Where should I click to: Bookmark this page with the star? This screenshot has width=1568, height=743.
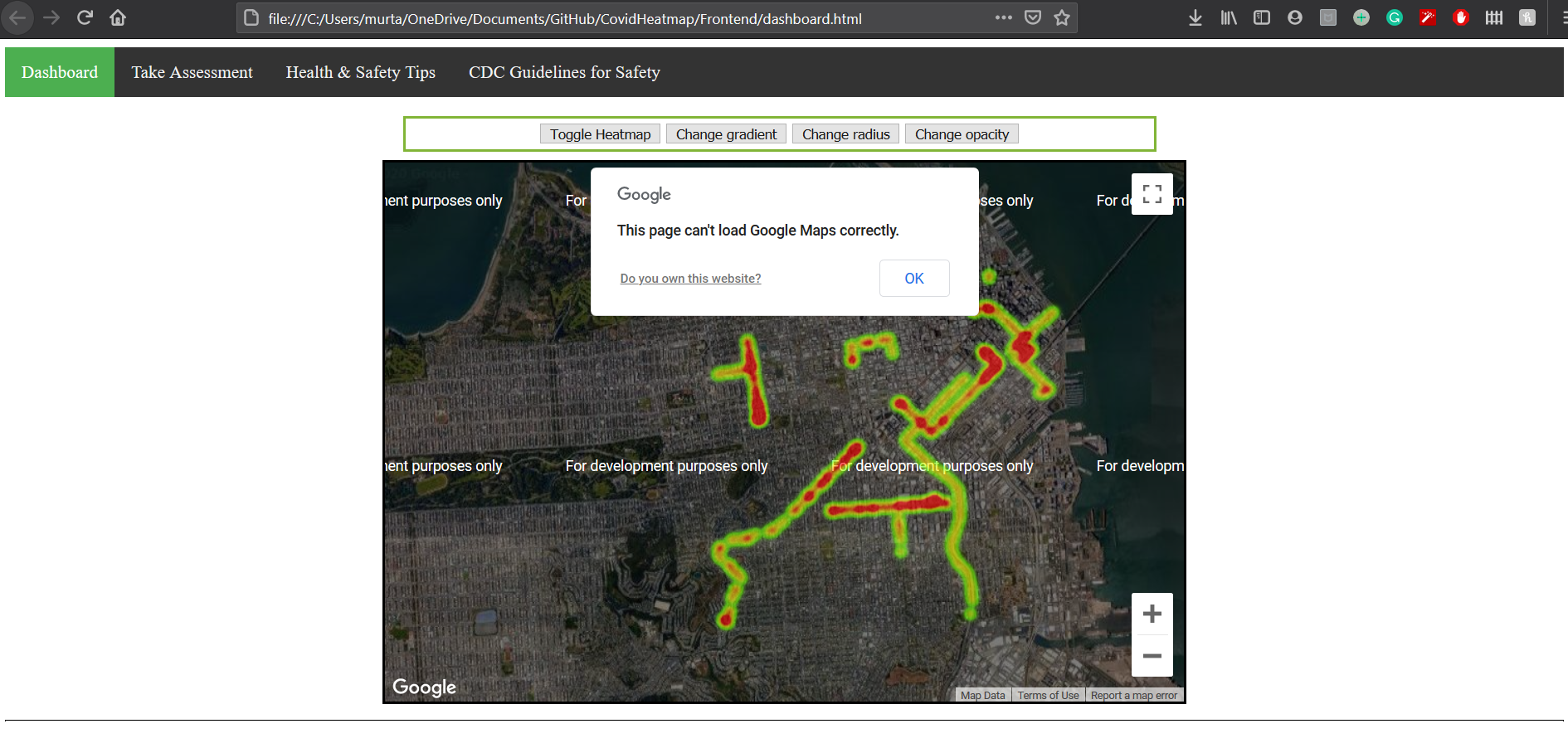(1062, 17)
